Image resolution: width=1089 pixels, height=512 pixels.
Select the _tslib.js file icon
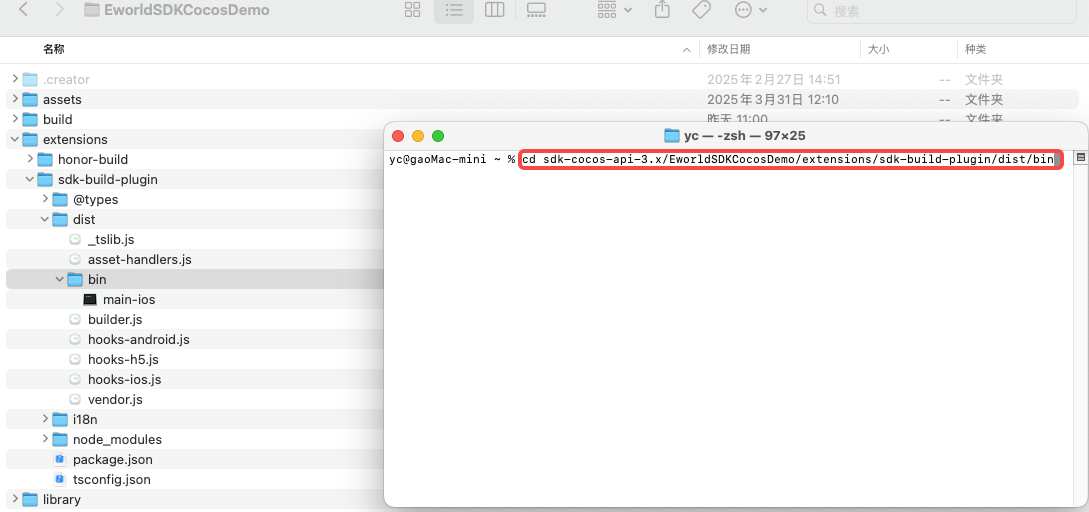pyautogui.click(x=75, y=240)
